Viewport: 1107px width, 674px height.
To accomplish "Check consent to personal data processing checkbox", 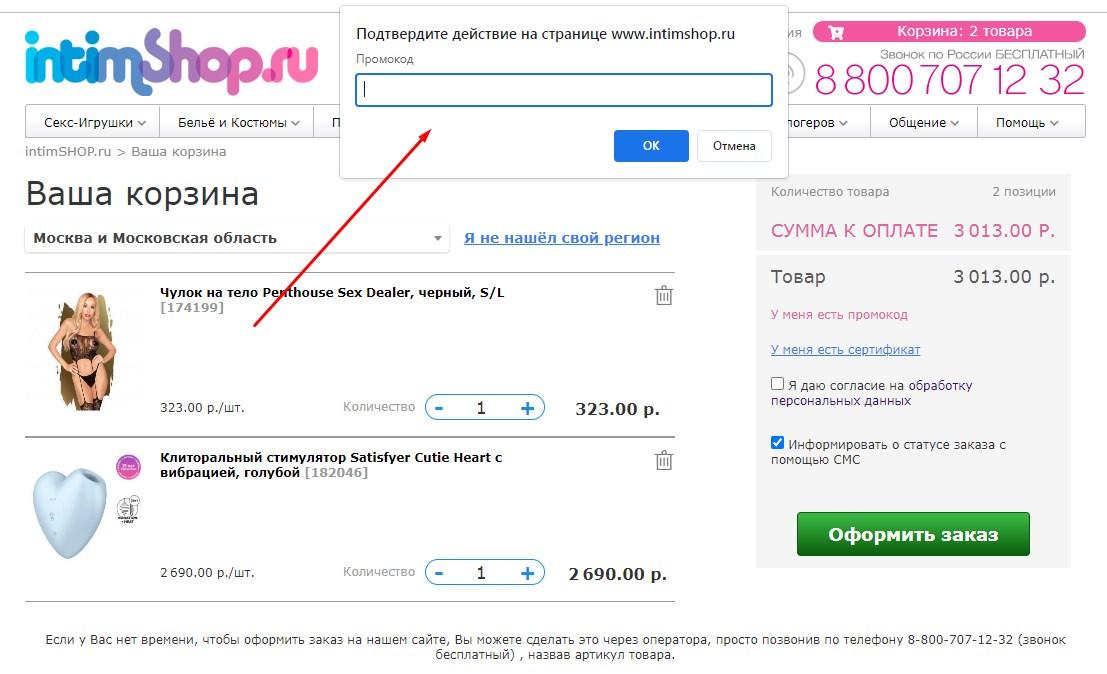I will pyautogui.click(x=777, y=384).
